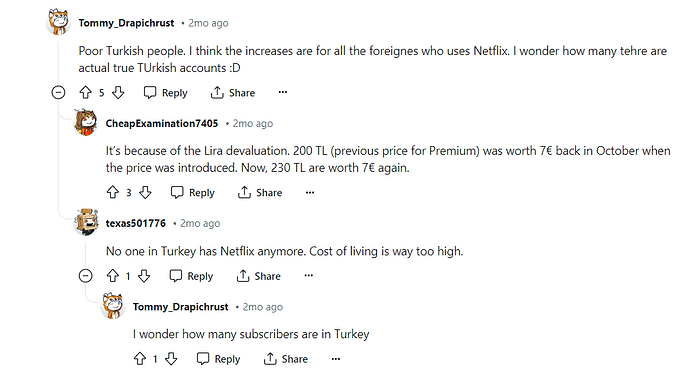Collapse texas501776's comment thread
This screenshot has height=380, width=690.
coord(85,276)
